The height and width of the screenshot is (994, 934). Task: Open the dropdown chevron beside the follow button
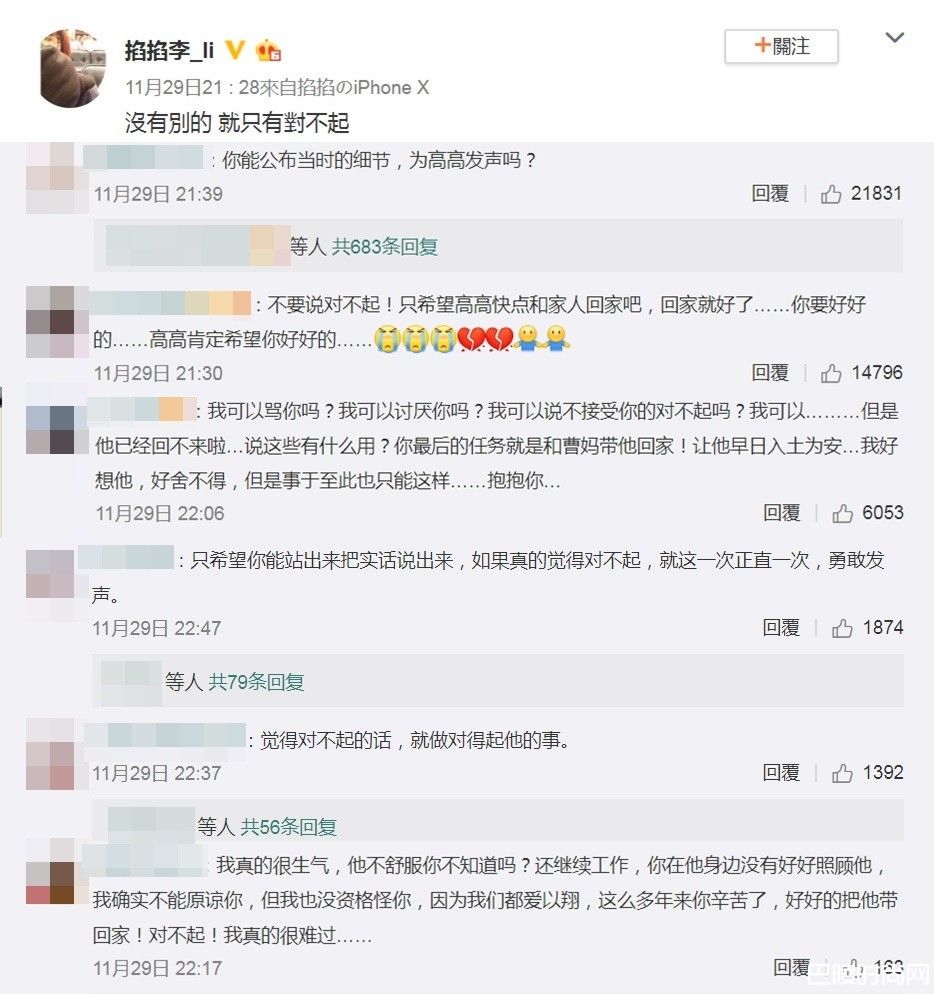tap(894, 37)
